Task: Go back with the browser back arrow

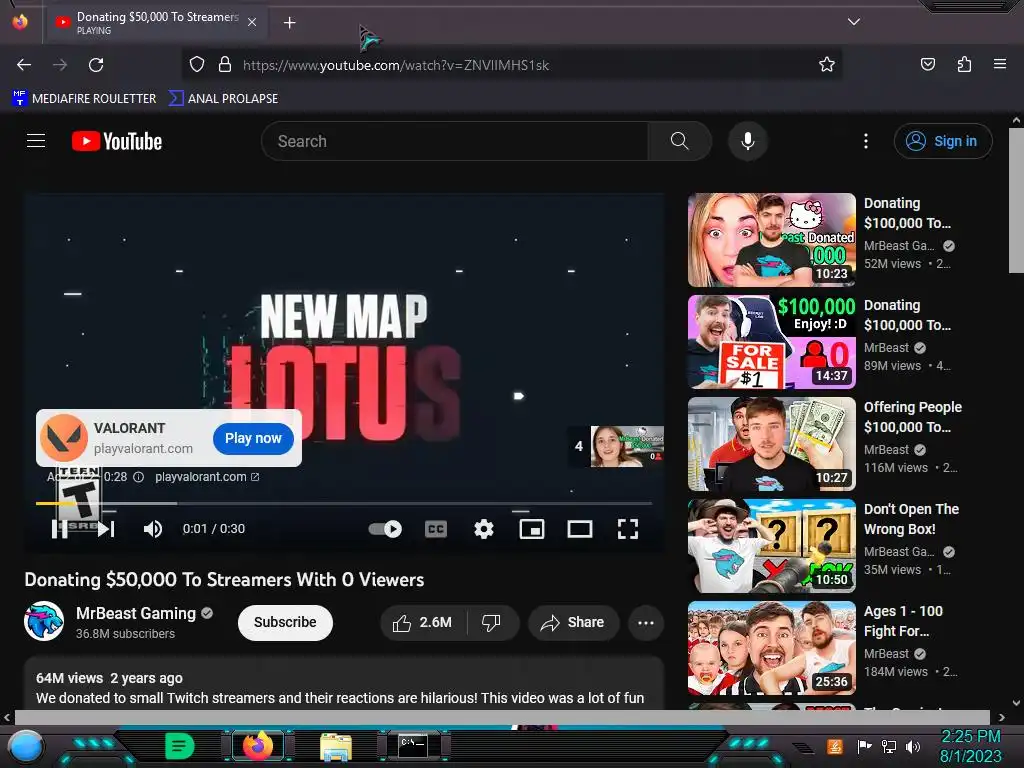Action: (x=24, y=65)
